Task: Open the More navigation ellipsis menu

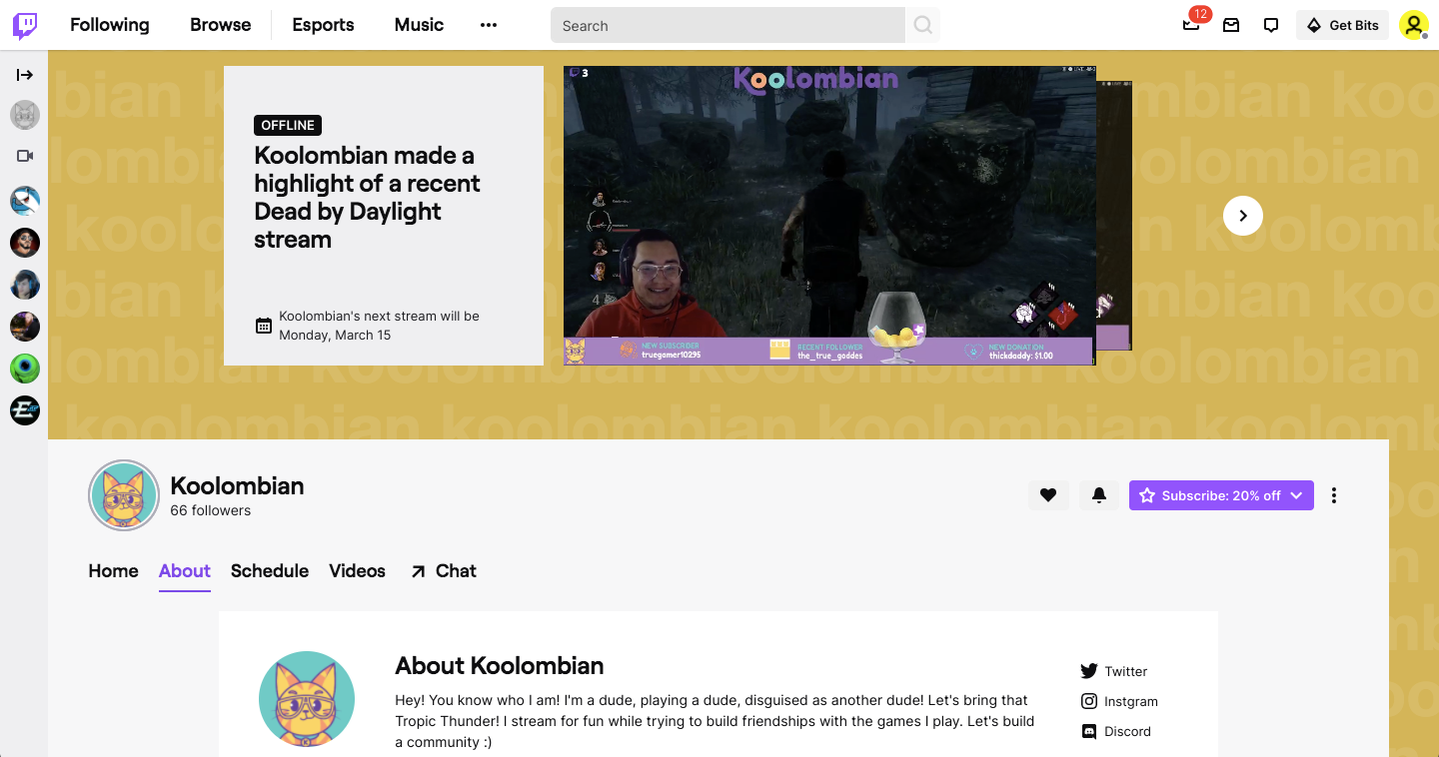Action: pyautogui.click(x=488, y=25)
